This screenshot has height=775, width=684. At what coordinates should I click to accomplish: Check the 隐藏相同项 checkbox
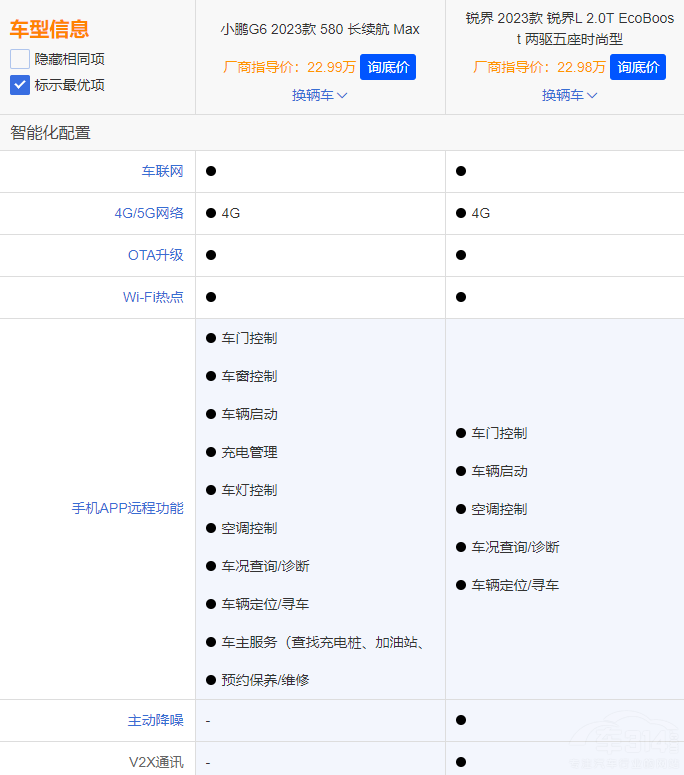coord(20,59)
